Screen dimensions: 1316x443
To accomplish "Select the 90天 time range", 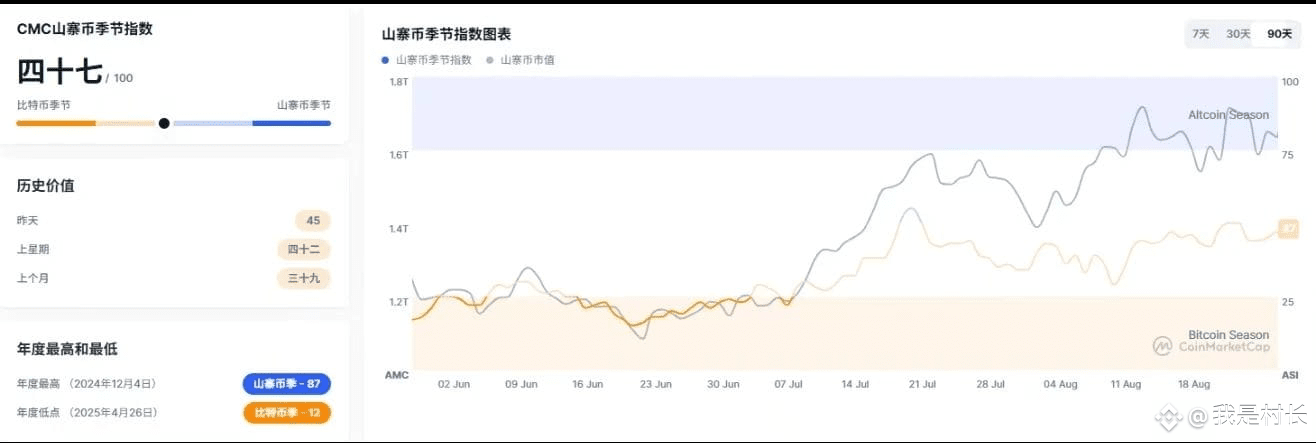I will pyautogui.click(x=1279, y=34).
